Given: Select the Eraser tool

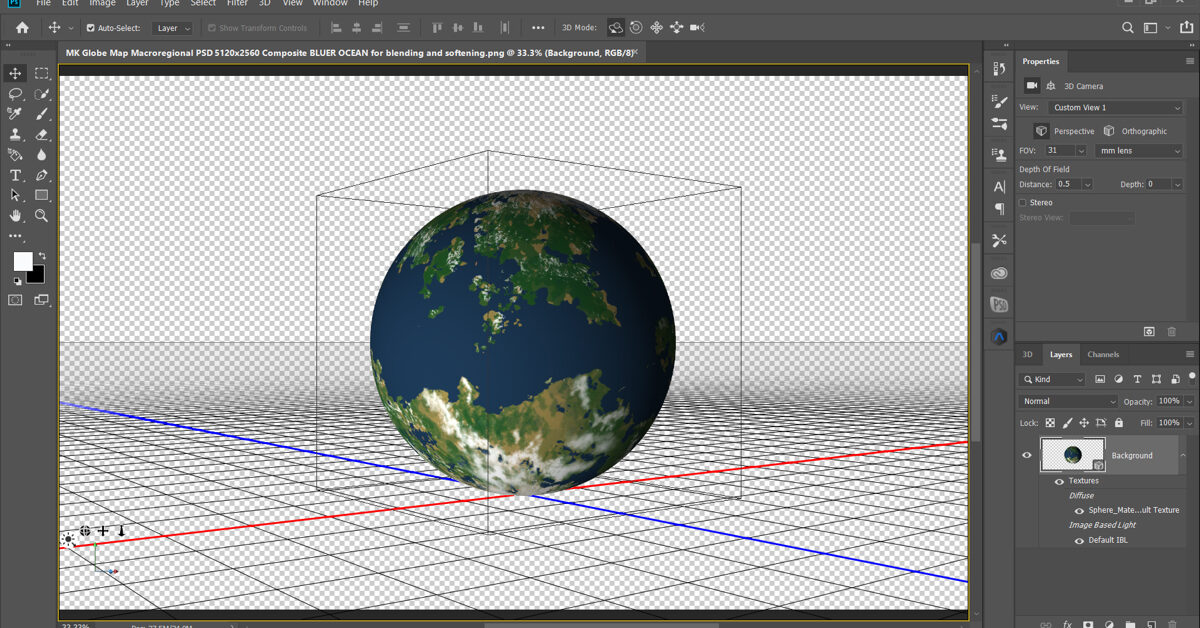Looking at the screenshot, I should (41, 136).
